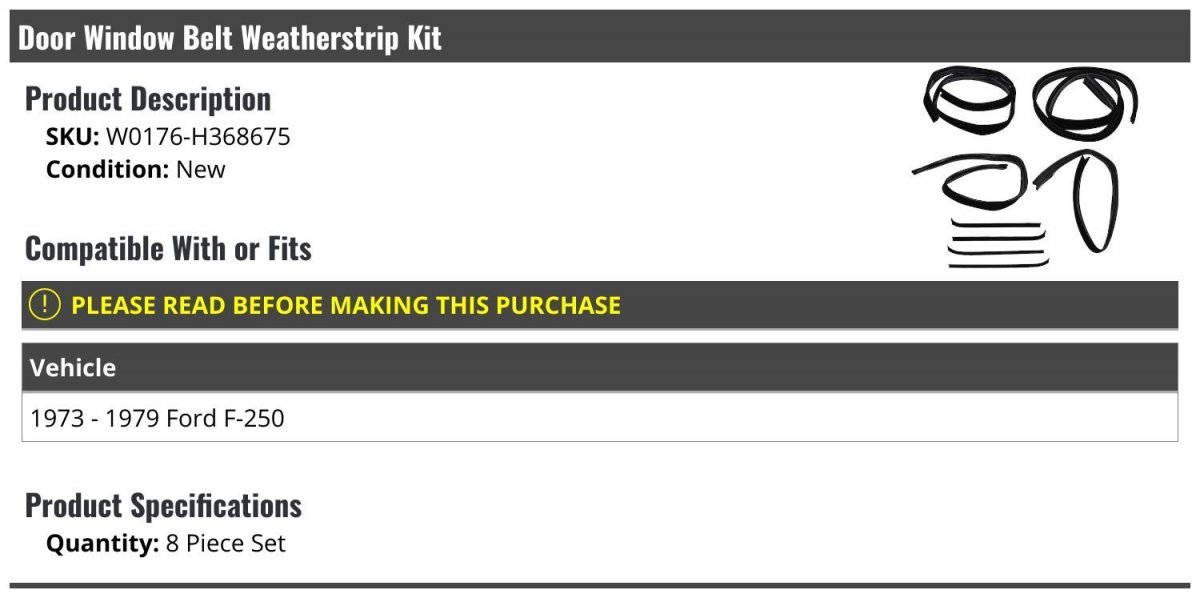Click the Vehicle table column header
This screenshot has width=1200, height=598.
73,368
